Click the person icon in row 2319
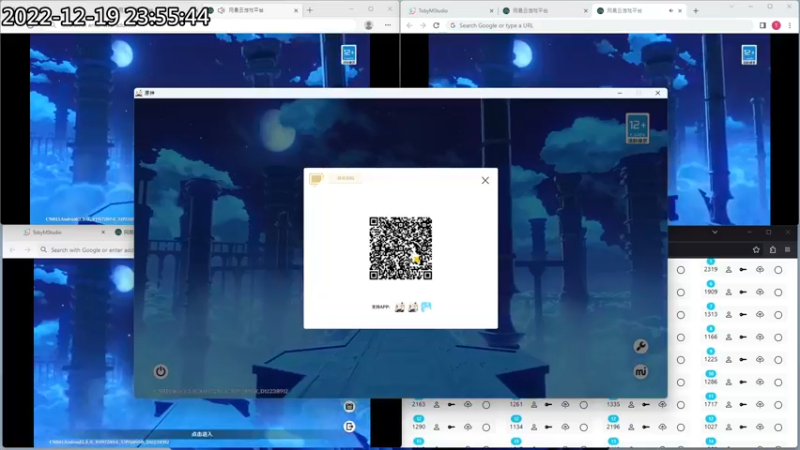800x450 pixels. (x=729, y=269)
